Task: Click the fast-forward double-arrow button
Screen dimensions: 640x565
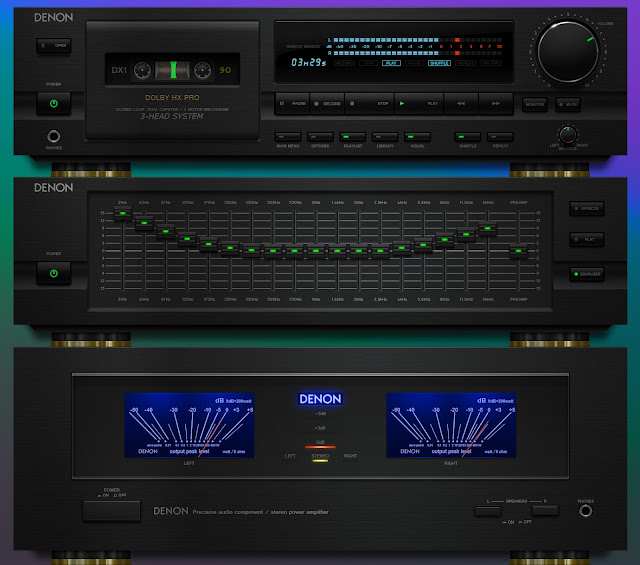Action: pyautogui.click(x=496, y=104)
